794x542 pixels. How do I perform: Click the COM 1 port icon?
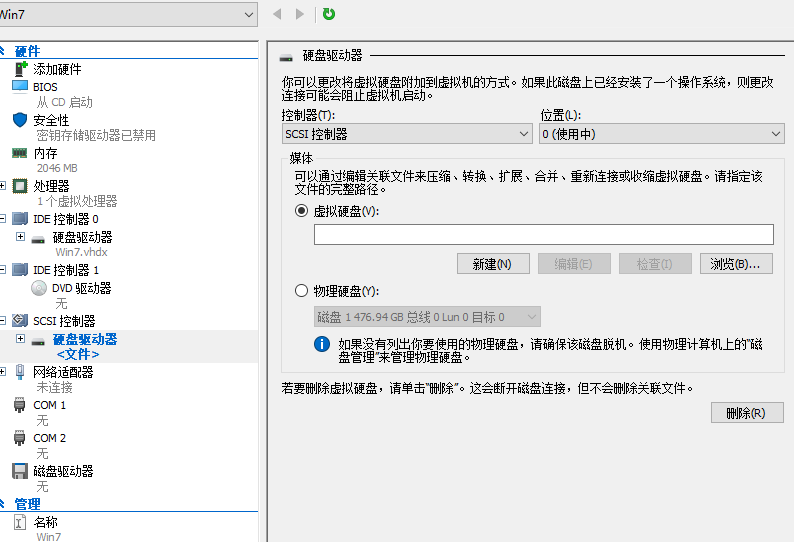pyautogui.click(x=20, y=405)
